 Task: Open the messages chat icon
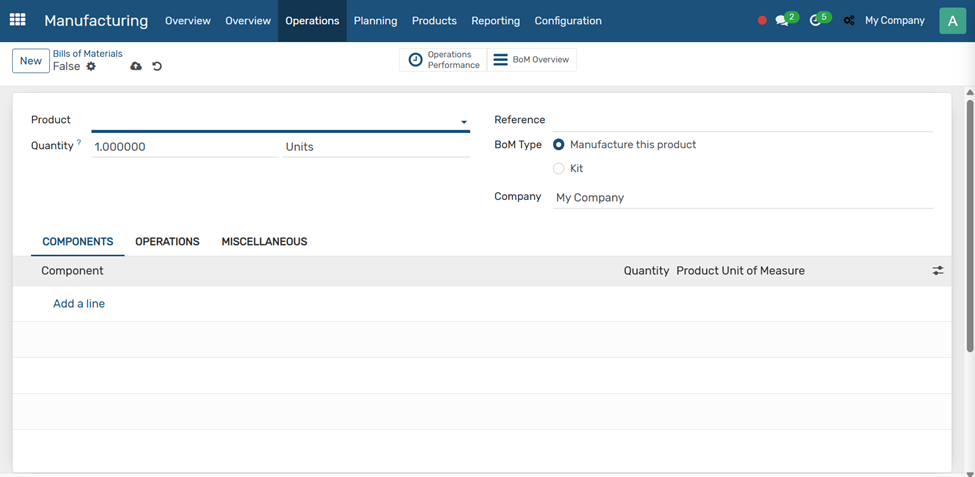(x=782, y=21)
